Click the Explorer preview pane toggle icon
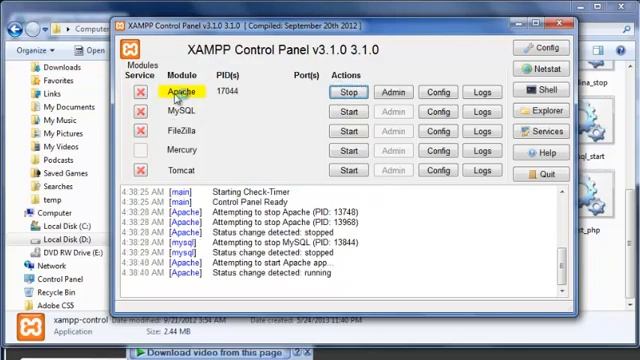 click(x=598, y=50)
